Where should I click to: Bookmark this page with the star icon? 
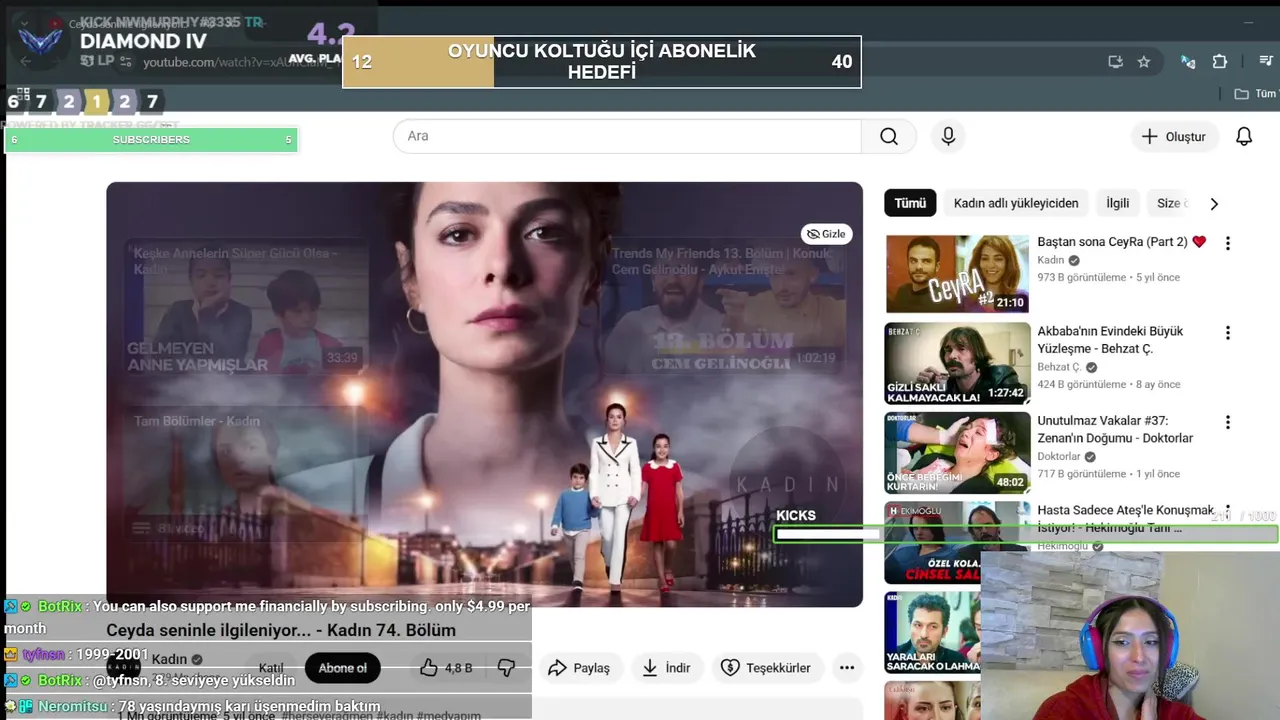[x=1144, y=62]
